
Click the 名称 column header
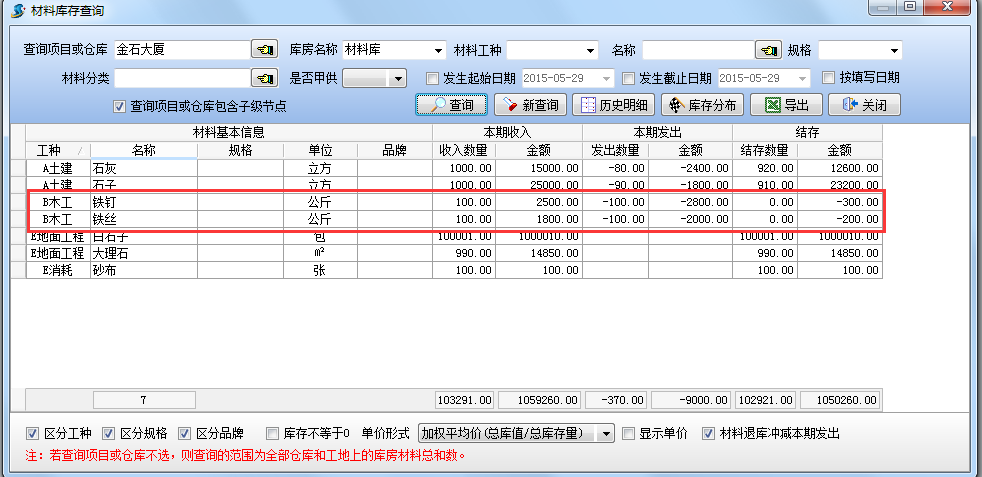tap(143, 151)
